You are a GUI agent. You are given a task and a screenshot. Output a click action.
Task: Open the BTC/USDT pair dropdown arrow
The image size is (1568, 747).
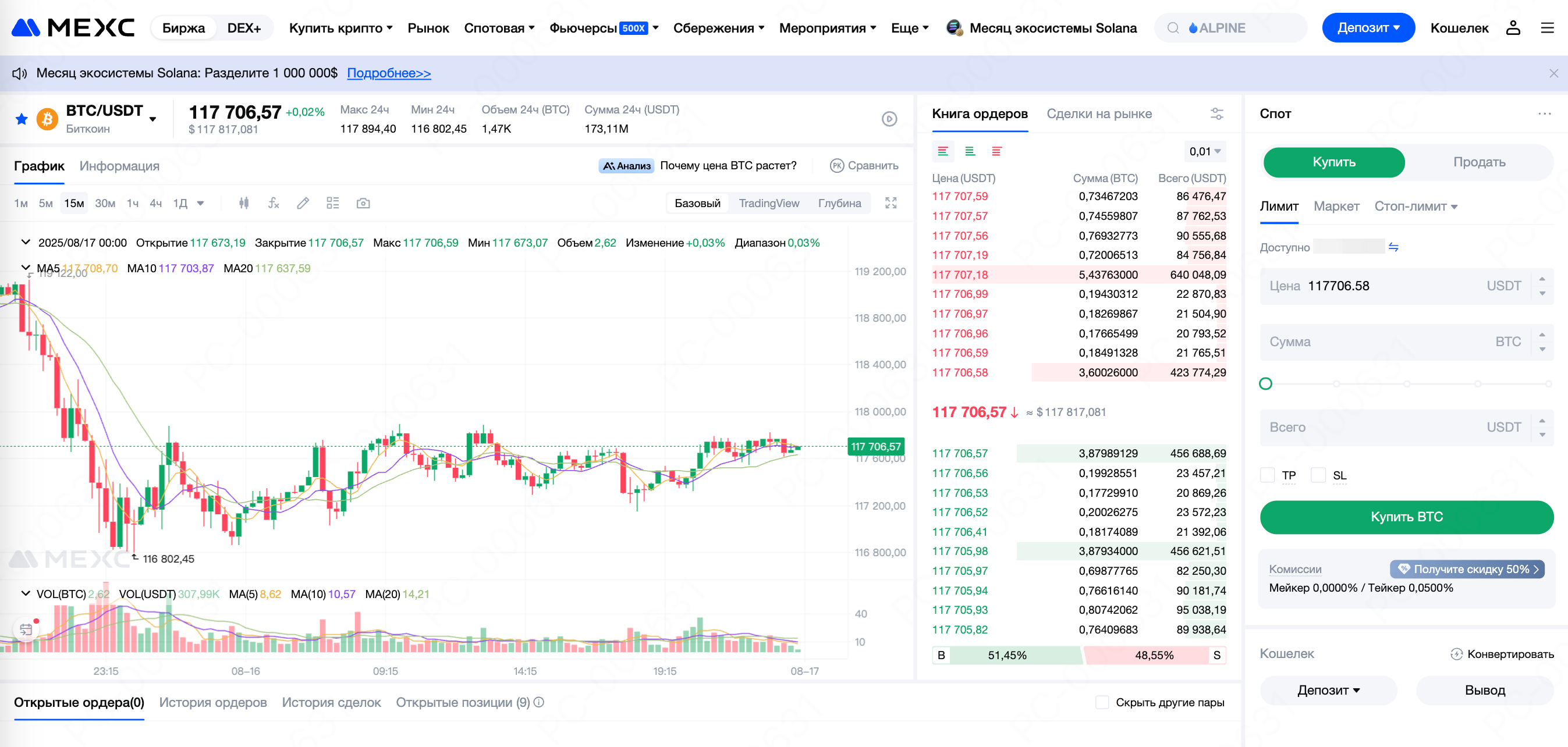pyautogui.click(x=152, y=119)
